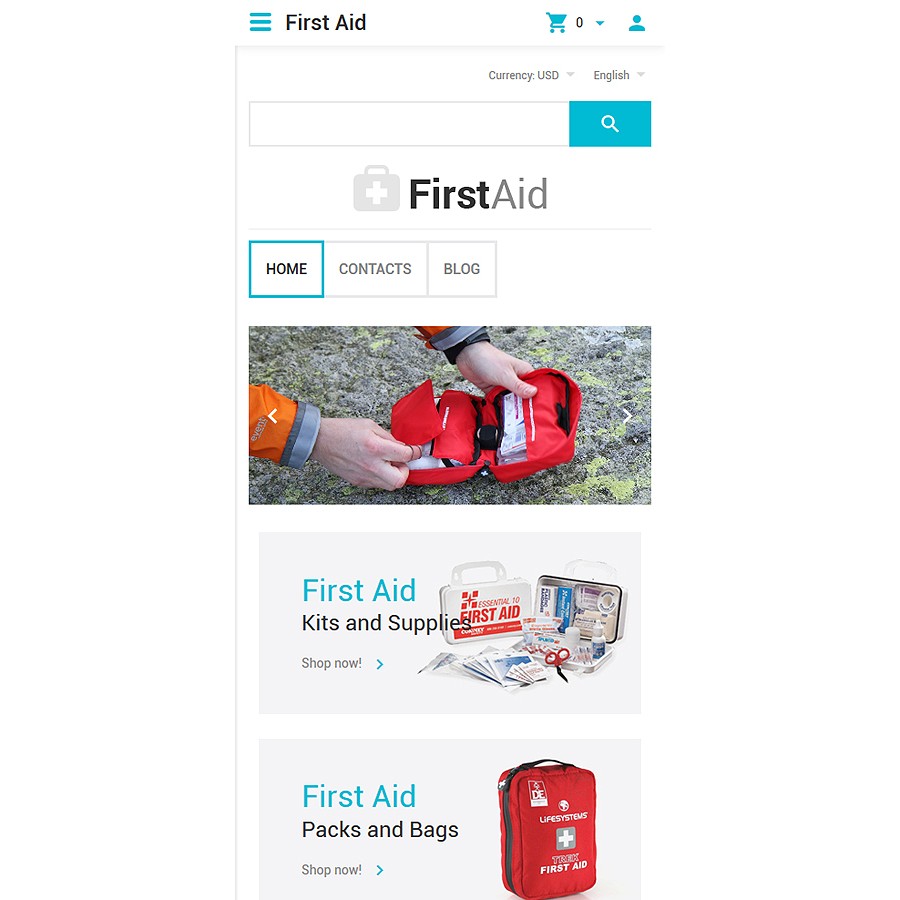Open the user account icon
900x900 pixels.
[x=637, y=23]
